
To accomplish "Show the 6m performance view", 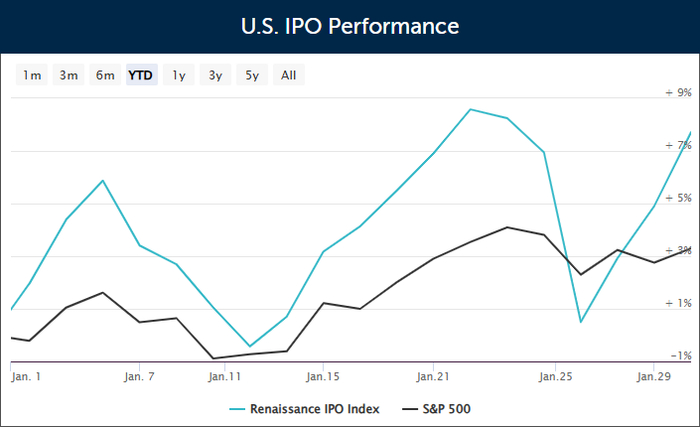I will (x=105, y=75).
